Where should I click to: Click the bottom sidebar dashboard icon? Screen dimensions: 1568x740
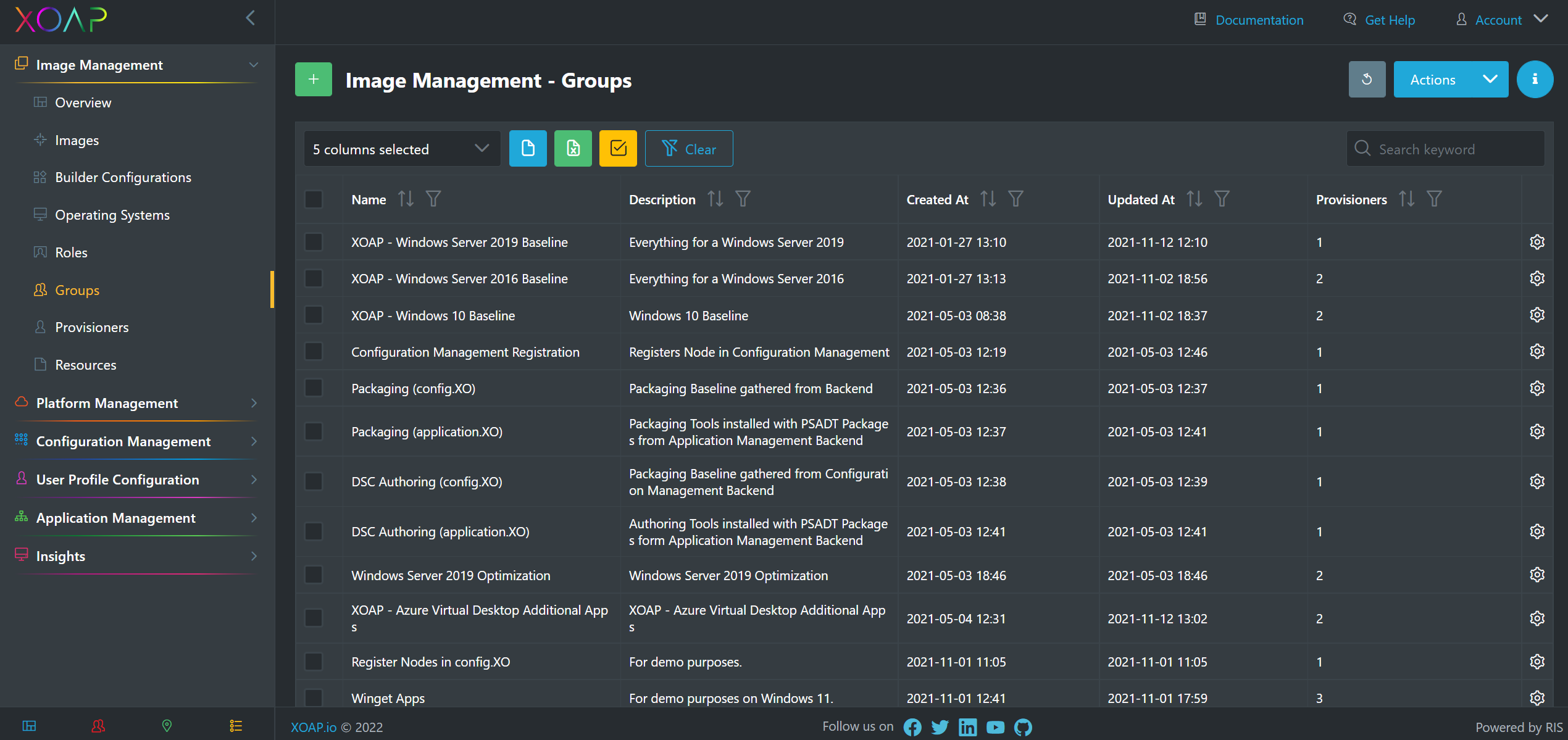pyautogui.click(x=29, y=726)
